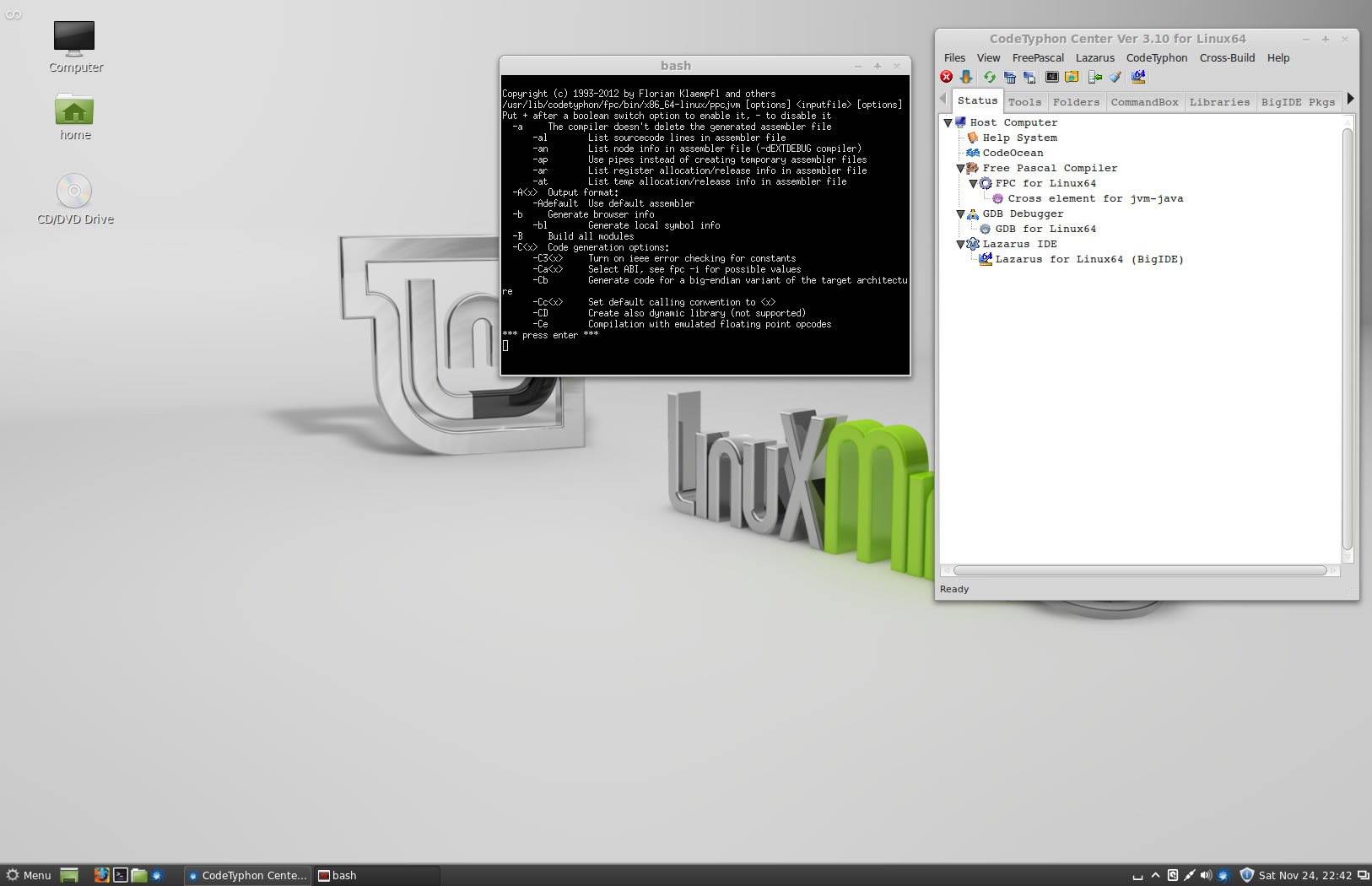Open file manager folder icon in panel
This screenshot has height=886, width=1372.
[x=139, y=875]
